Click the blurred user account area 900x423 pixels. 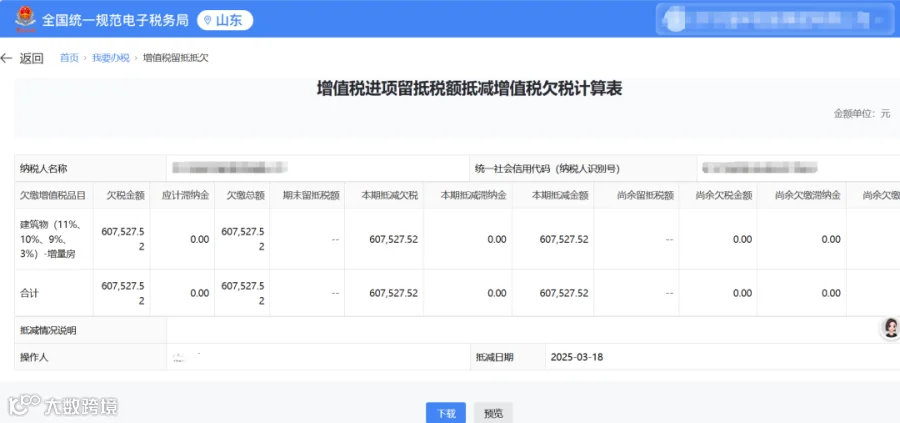pyautogui.click(x=773, y=20)
